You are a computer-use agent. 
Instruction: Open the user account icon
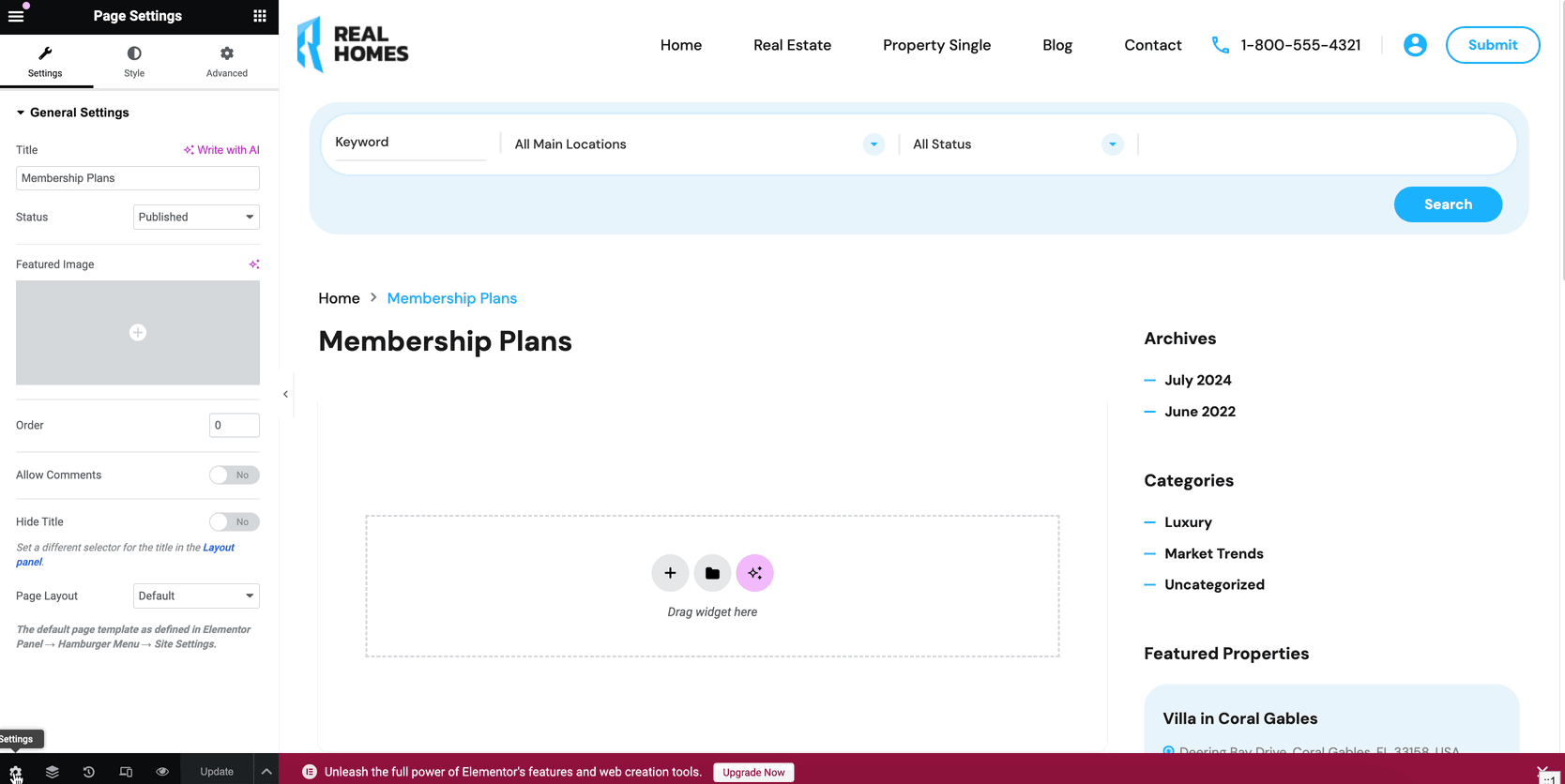1415,45
